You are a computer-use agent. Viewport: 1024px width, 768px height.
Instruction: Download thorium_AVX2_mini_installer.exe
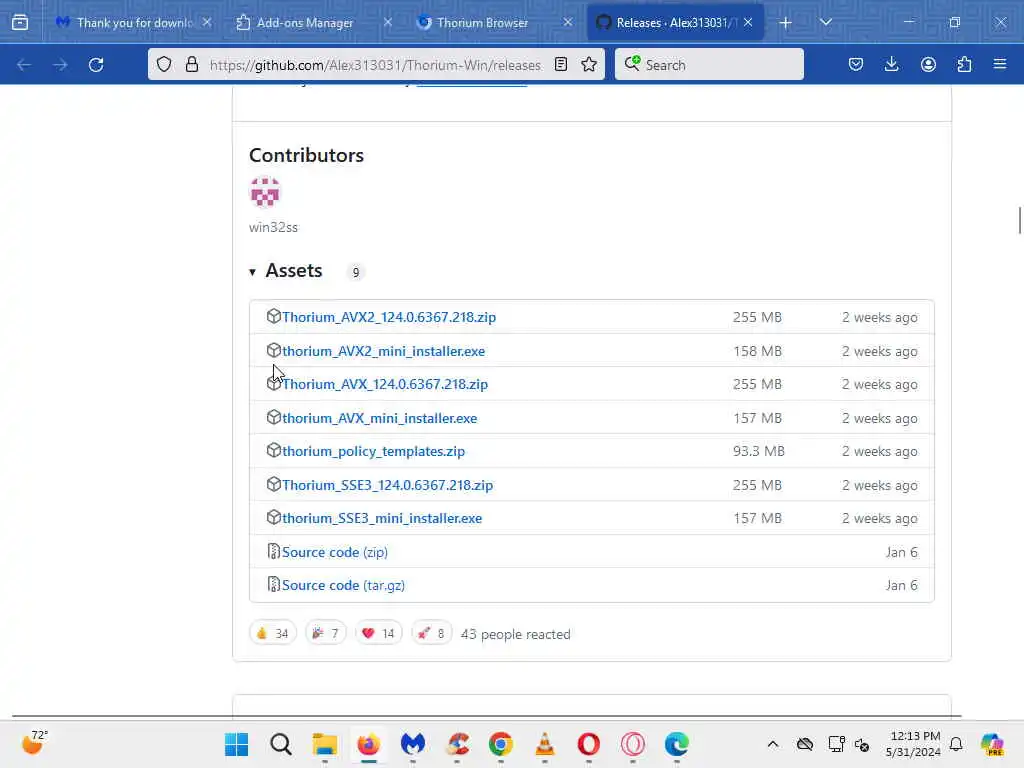(x=383, y=351)
